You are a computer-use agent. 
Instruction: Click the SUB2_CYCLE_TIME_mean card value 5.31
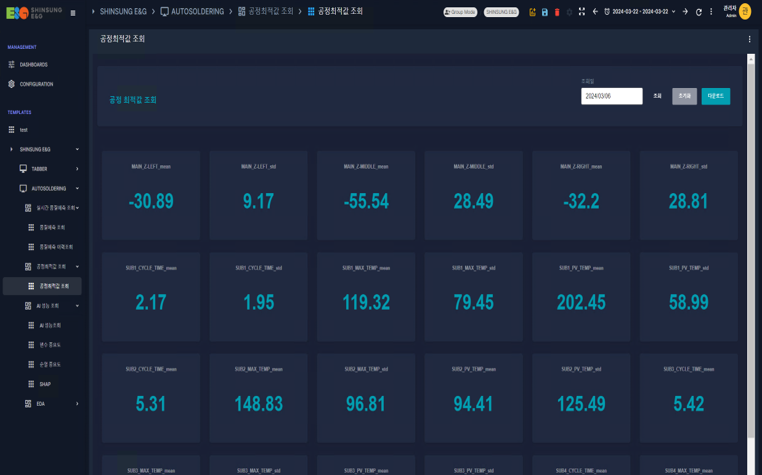151,404
